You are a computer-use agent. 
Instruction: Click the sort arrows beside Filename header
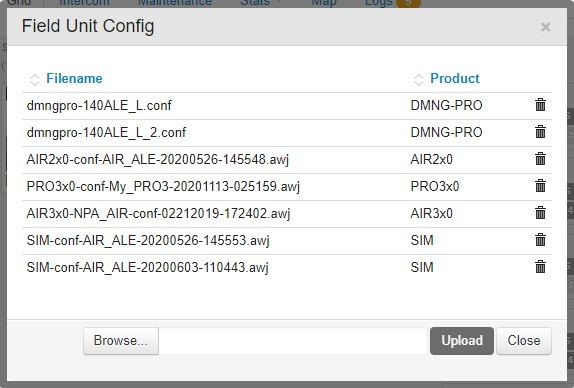point(35,79)
